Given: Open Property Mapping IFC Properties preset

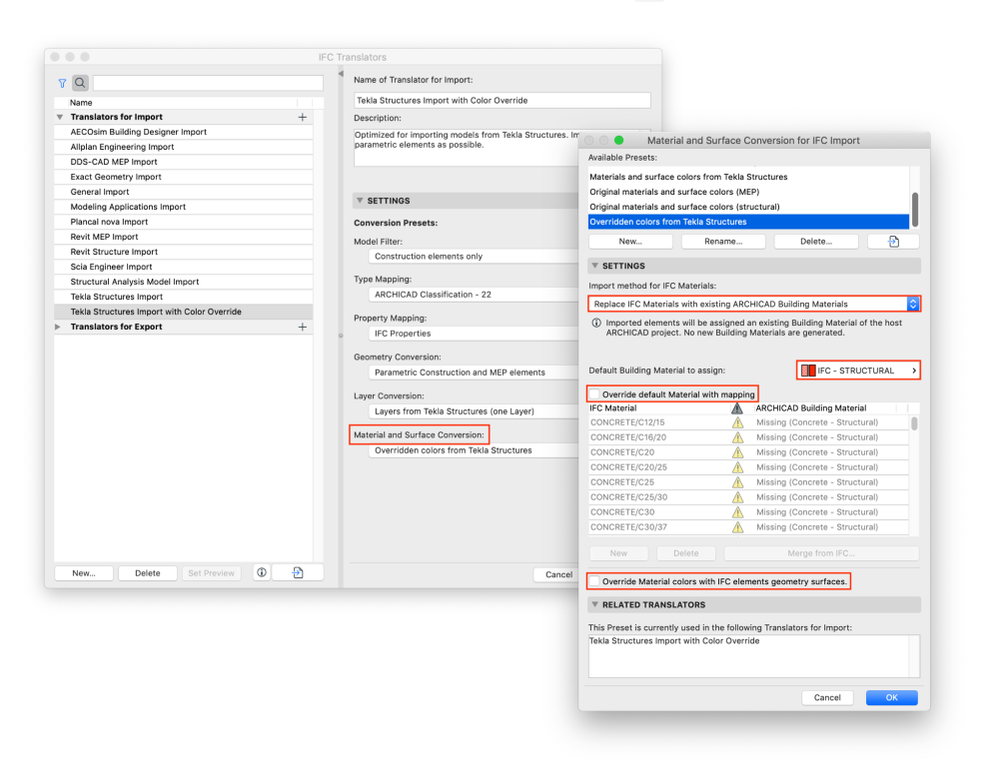Looking at the screenshot, I should 474,333.
